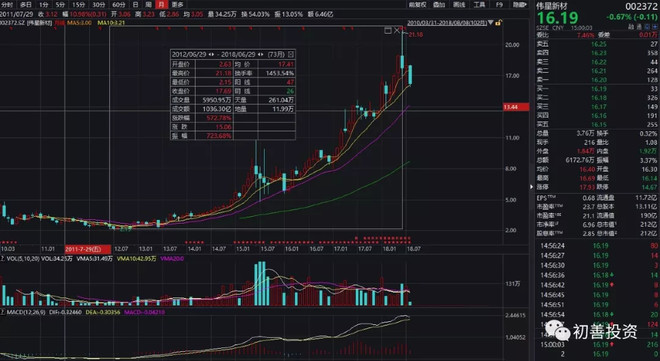Click the 股息率TTM 2.85 value

pyautogui.click(x=588, y=234)
